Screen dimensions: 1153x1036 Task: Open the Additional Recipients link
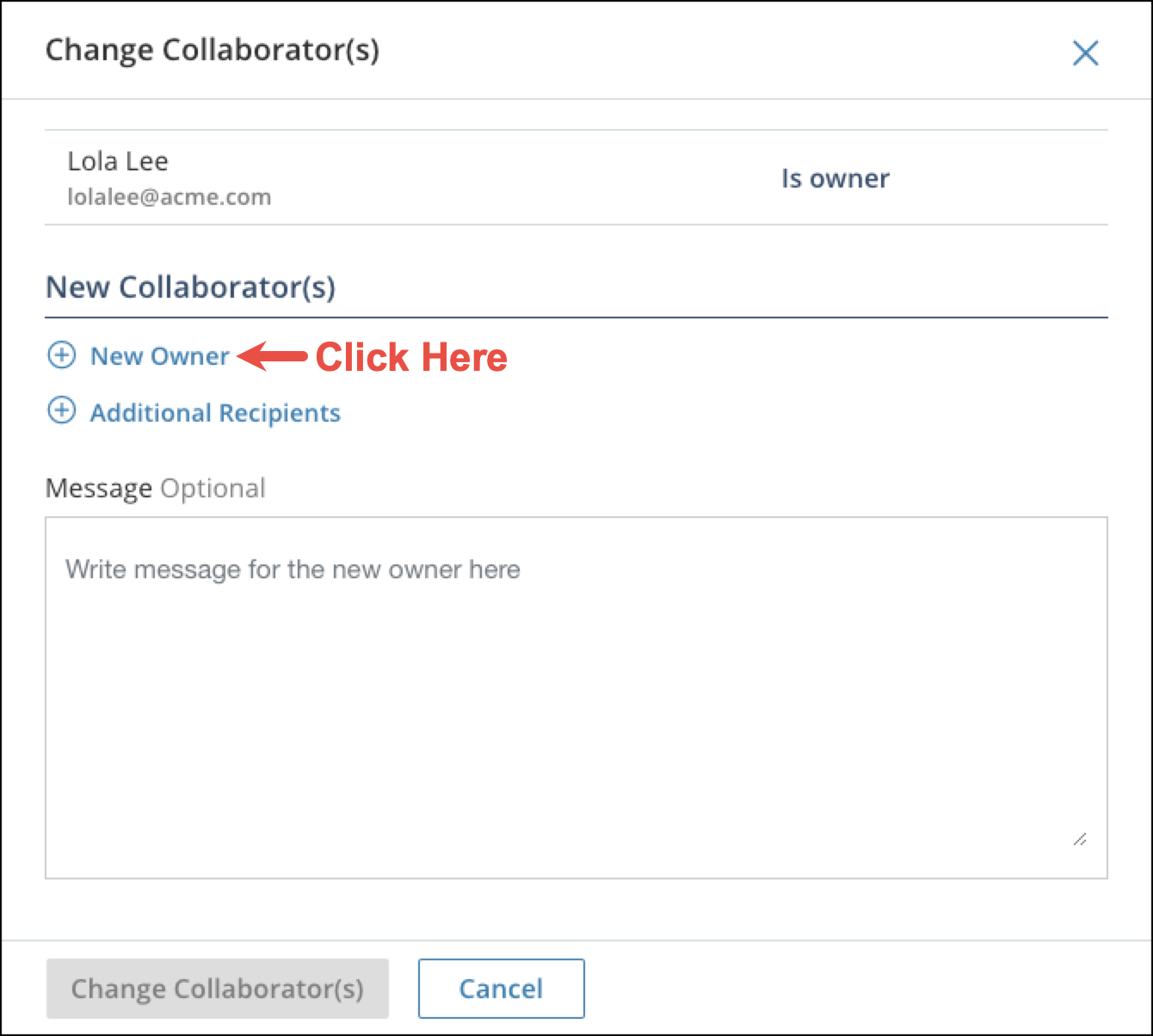[x=215, y=413]
